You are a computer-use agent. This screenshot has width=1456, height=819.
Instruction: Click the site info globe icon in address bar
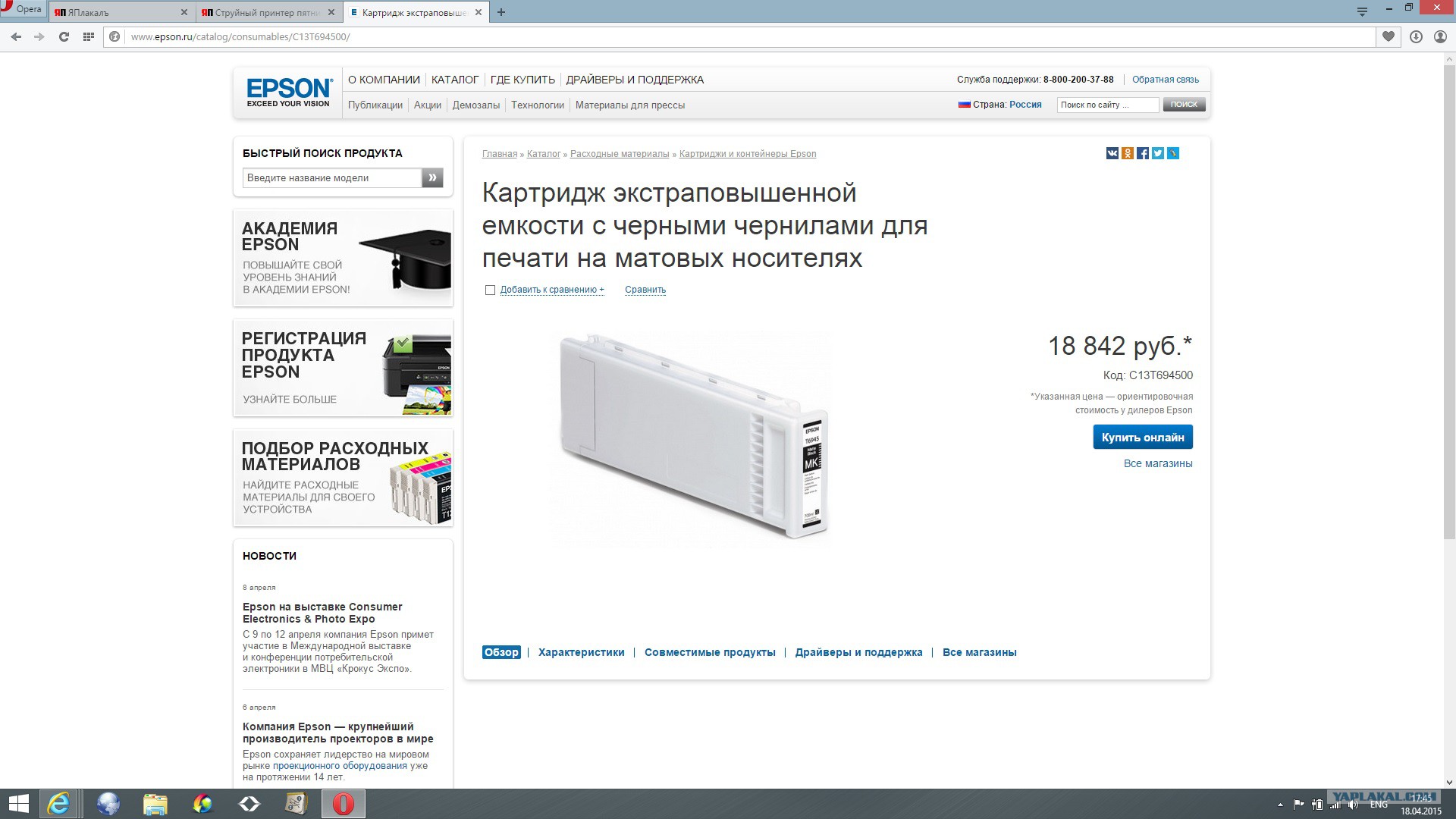coord(115,36)
